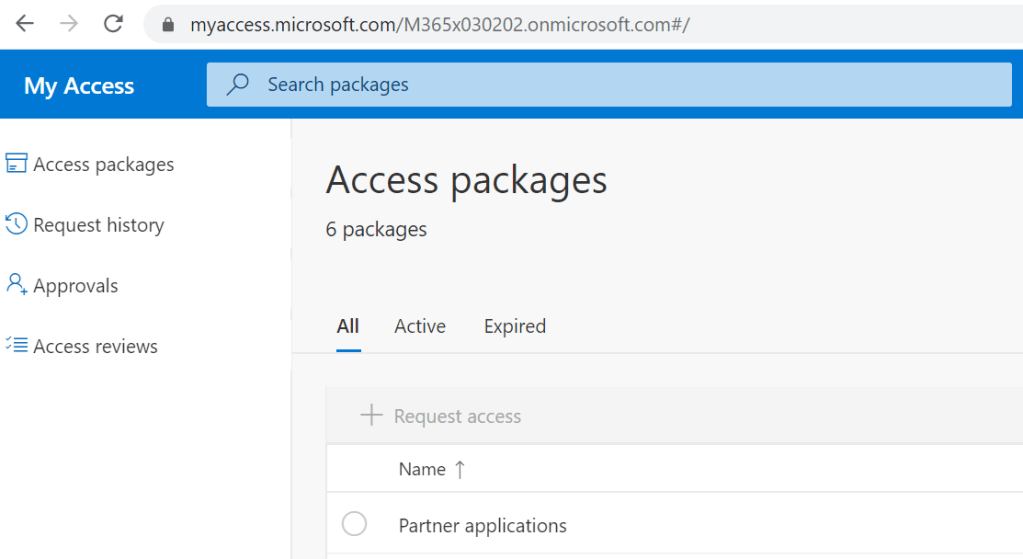Screen dimensions: 1023x559
Task: Click the plus icon beside Request access
Action: (371, 416)
